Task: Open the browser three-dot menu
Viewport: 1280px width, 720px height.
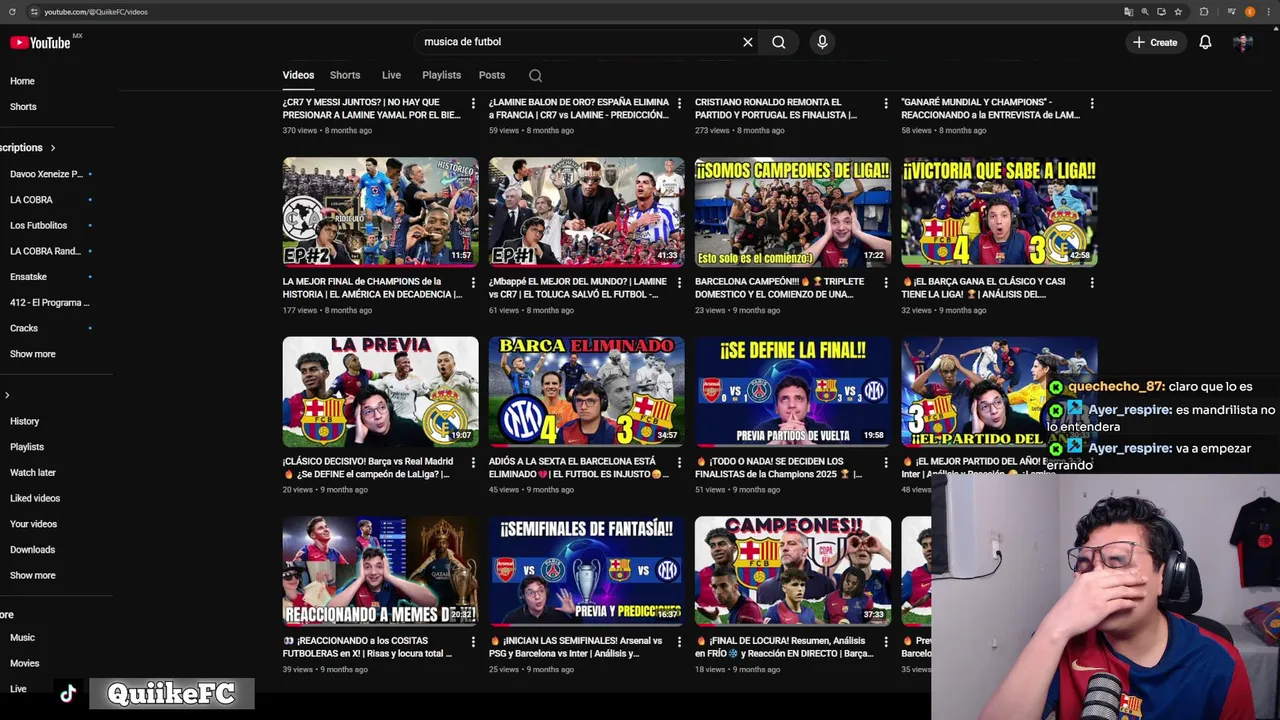Action: [x=1268, y=12]
